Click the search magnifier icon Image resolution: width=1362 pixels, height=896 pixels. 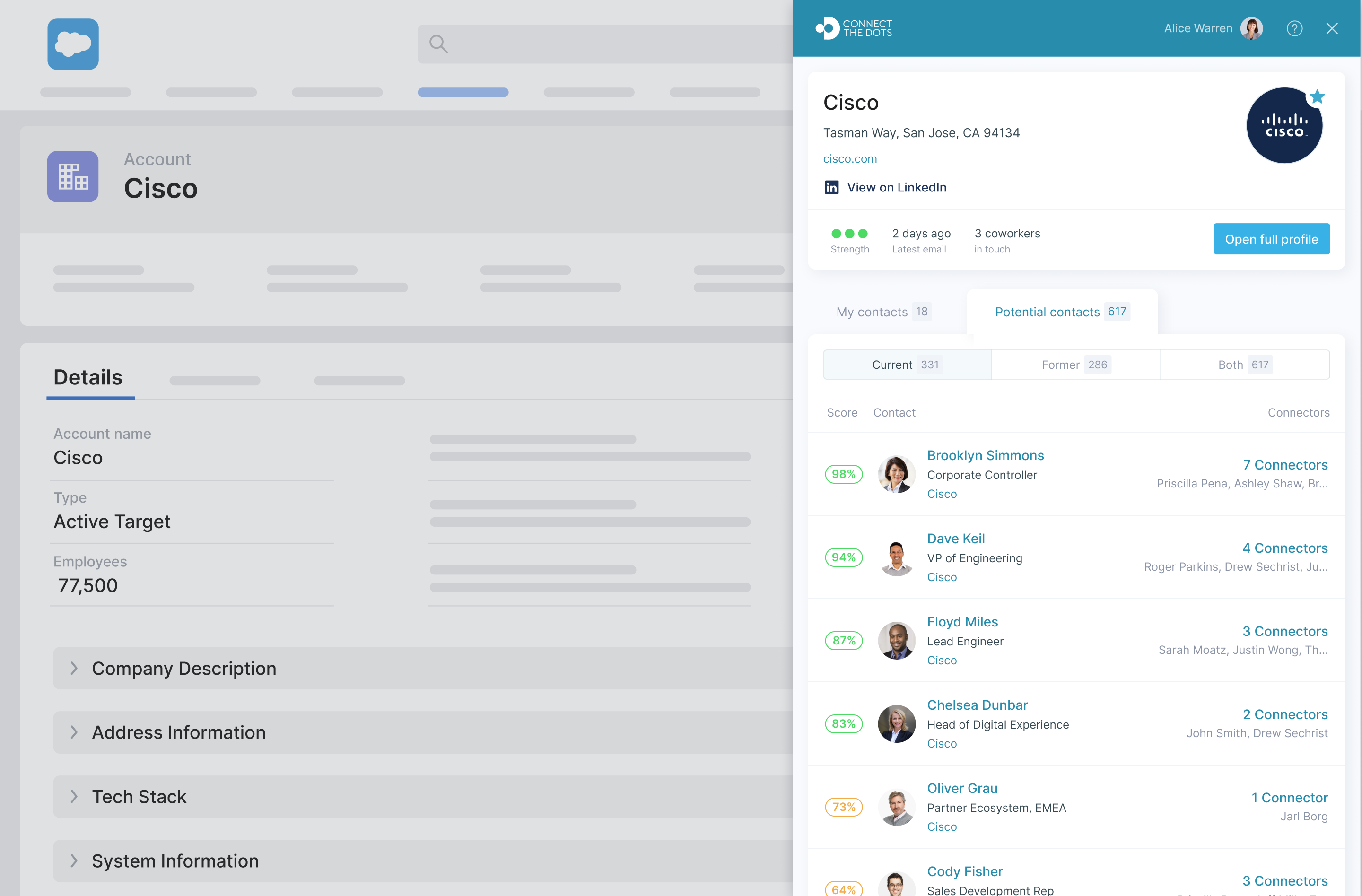click(438, 44)
